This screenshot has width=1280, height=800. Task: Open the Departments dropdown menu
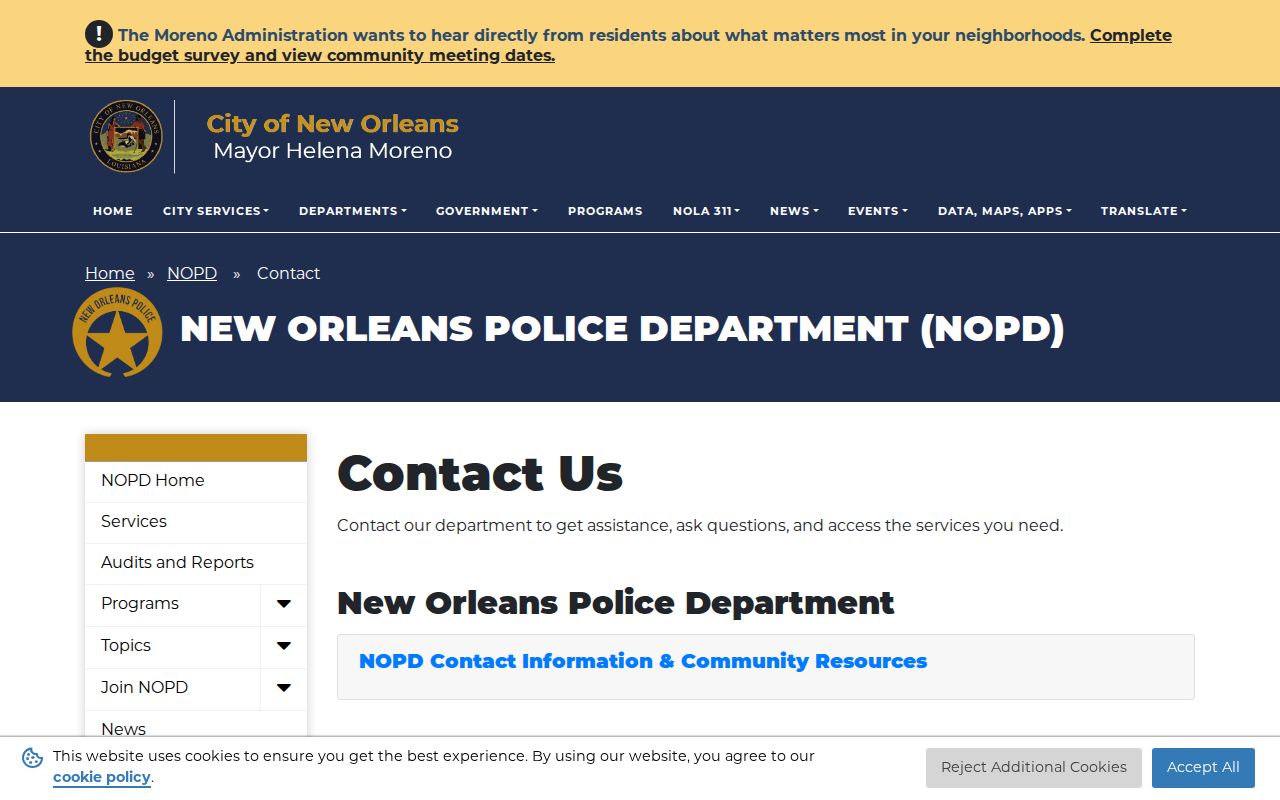pos(353,211)
